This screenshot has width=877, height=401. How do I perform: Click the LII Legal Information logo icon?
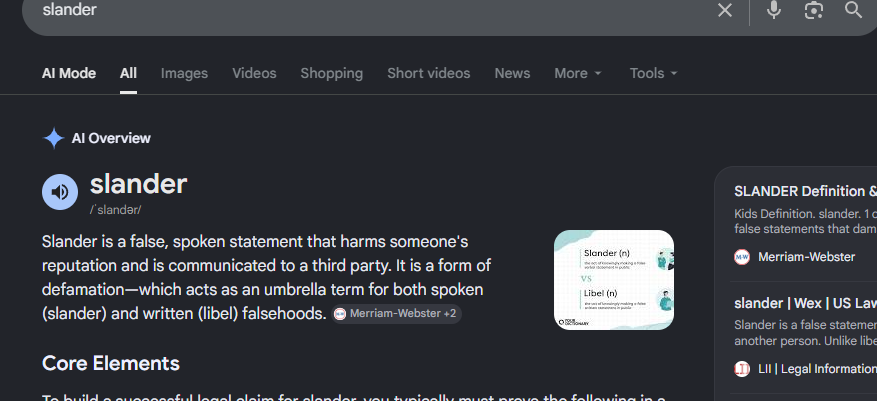coord(742,369)
